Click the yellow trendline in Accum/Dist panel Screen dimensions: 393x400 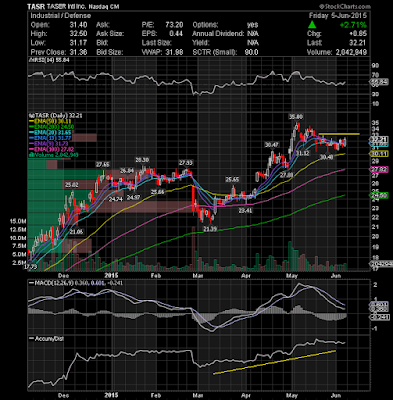click(x=274, y=362)
